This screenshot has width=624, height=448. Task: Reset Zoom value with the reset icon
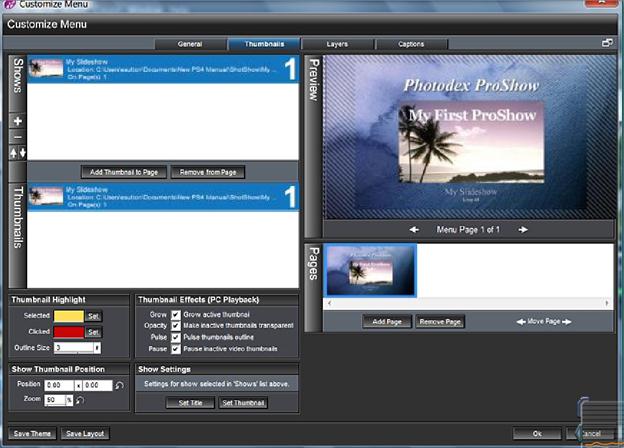tap(80, 400)
